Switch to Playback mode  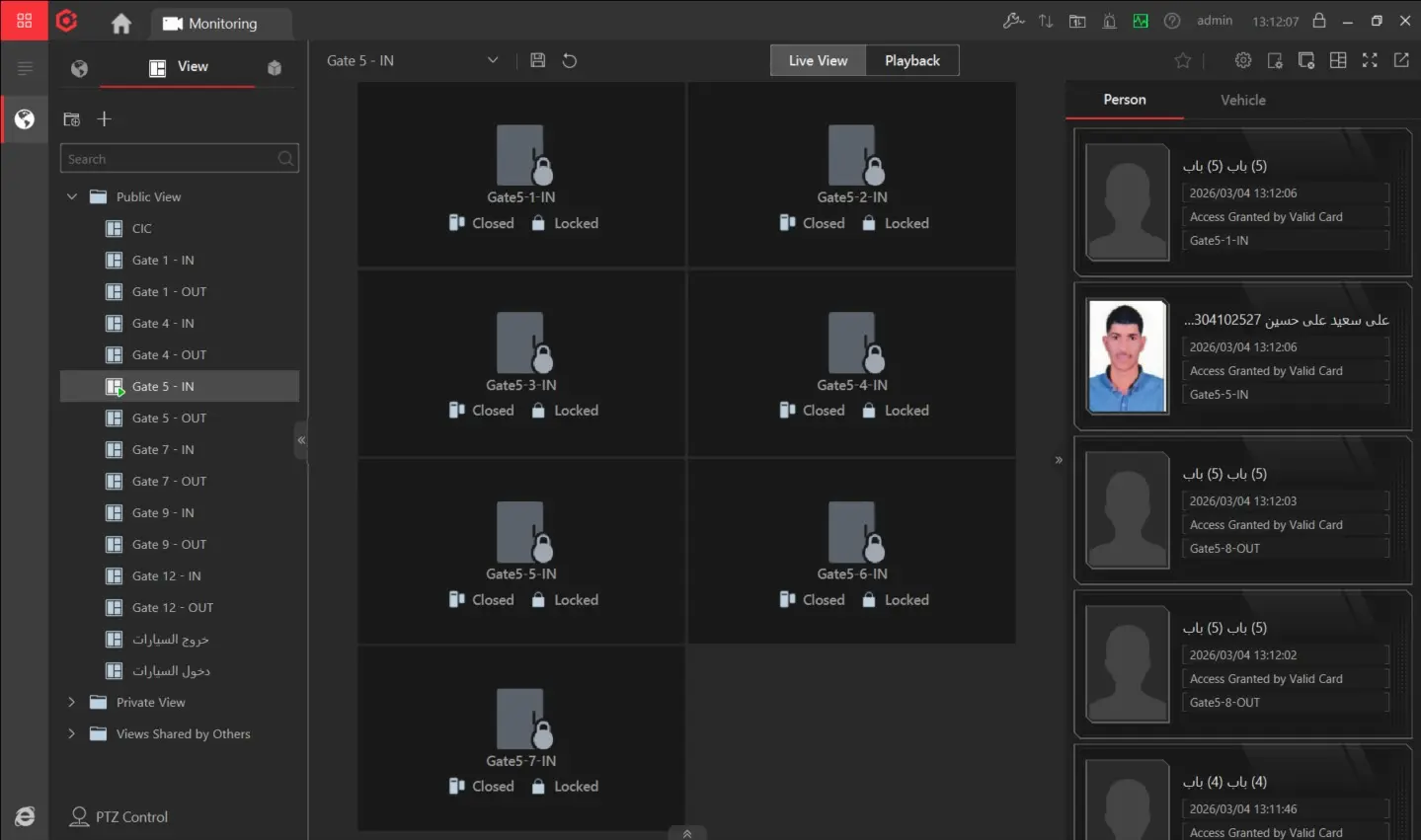point(912,60)
